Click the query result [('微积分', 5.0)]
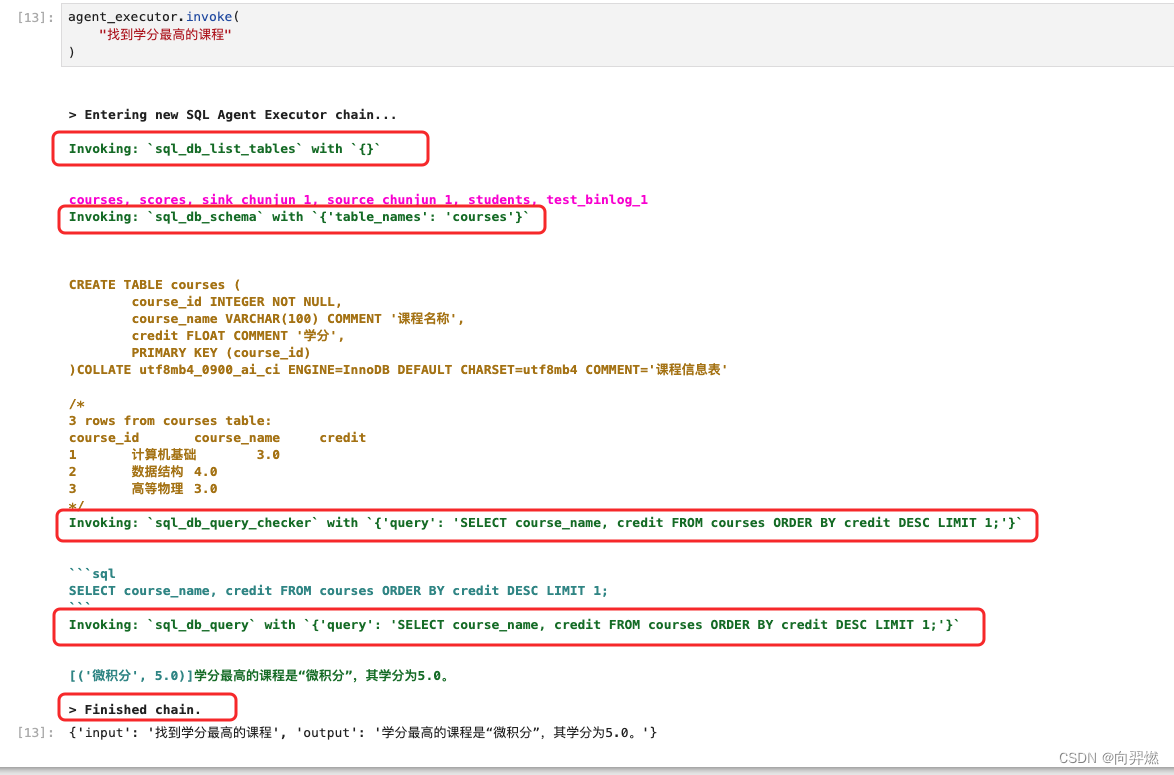The width and height of the screenshot is (1174, 775). 132,675
